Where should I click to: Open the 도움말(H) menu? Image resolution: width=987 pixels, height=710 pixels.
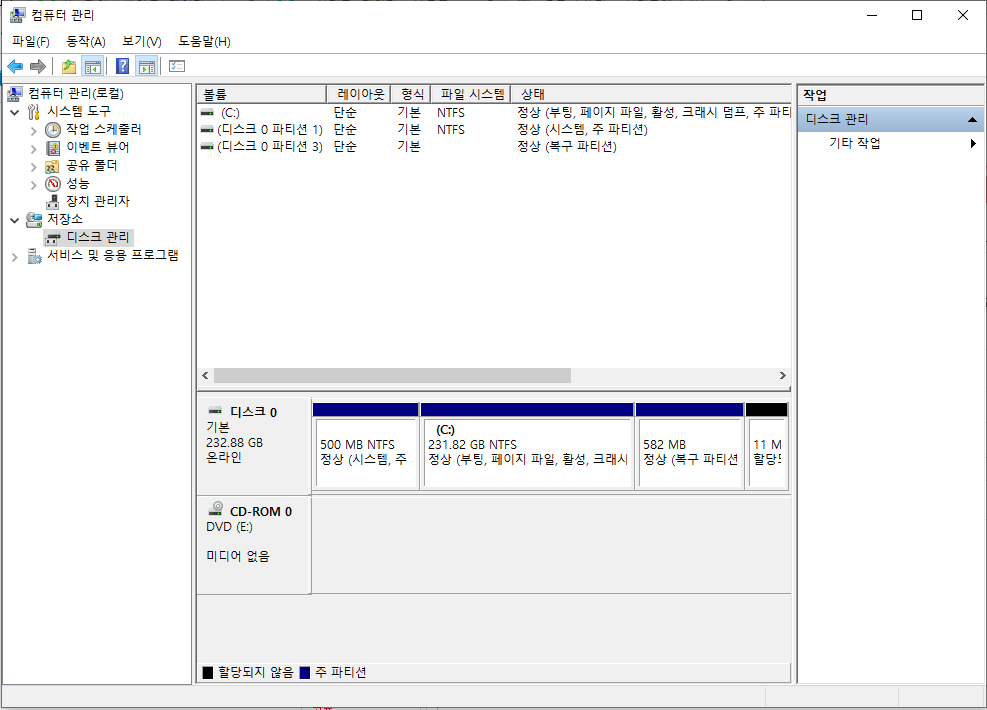pos(204,42)
